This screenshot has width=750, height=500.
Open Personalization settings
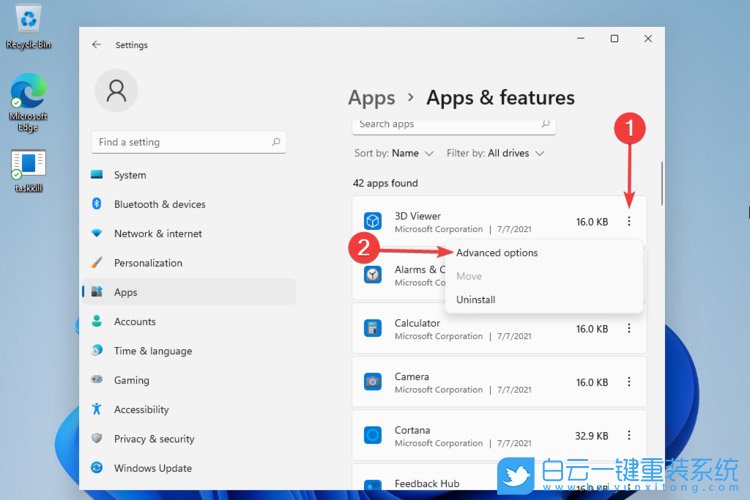[189, 262]
